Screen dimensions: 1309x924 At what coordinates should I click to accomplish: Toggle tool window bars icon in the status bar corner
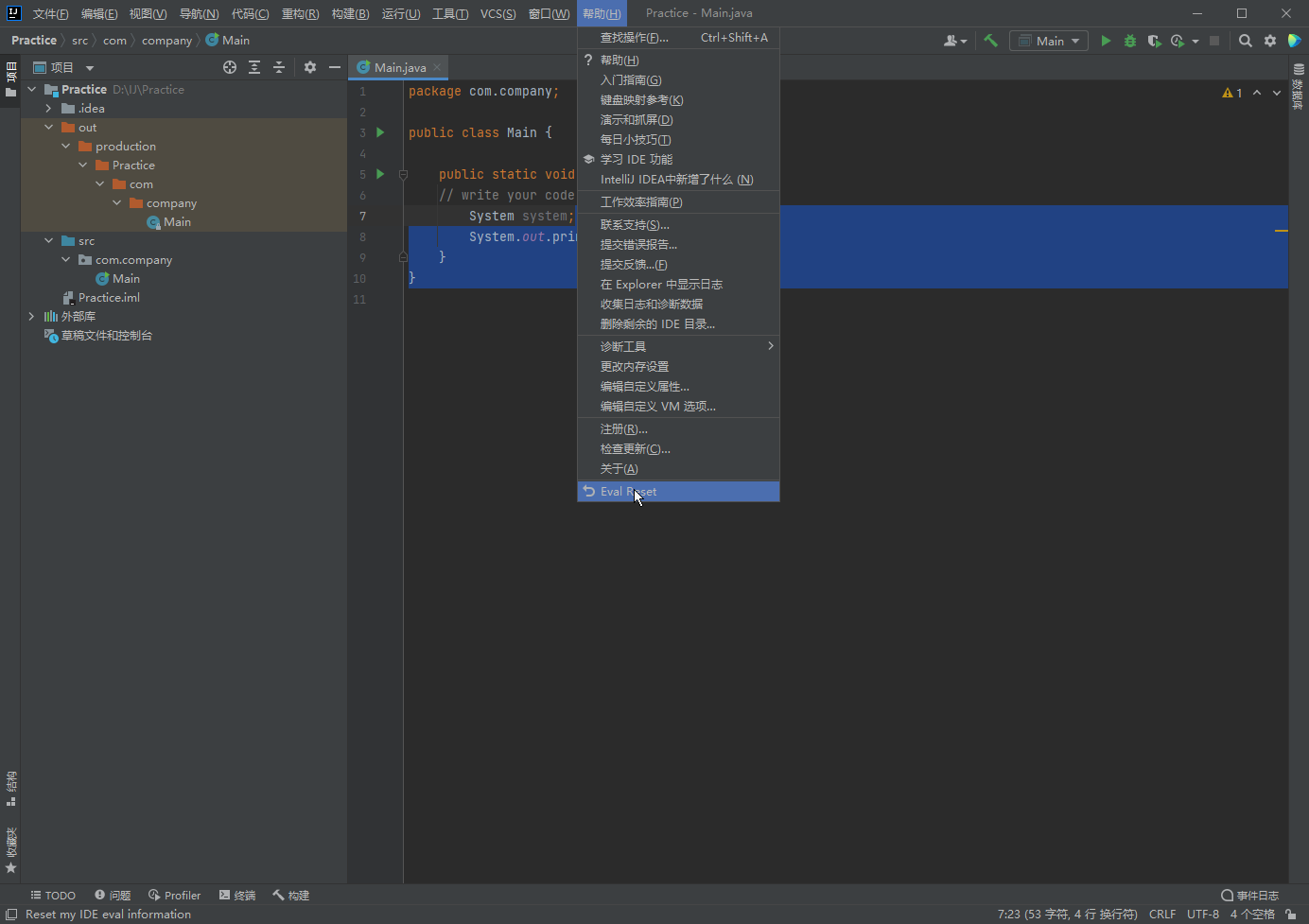pyautogui.click(x=11, y=915)
